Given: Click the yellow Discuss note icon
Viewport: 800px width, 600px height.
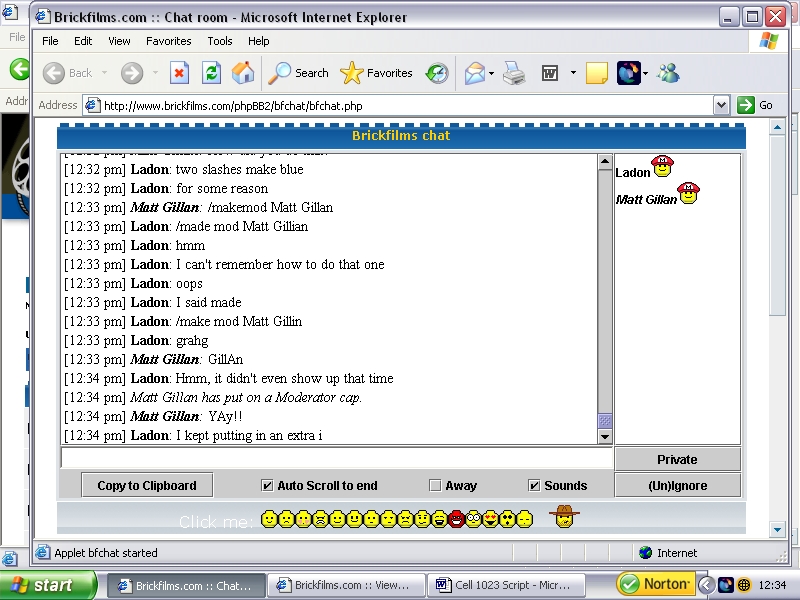Looking at the screenshot, I should click(x=596, y=73).
